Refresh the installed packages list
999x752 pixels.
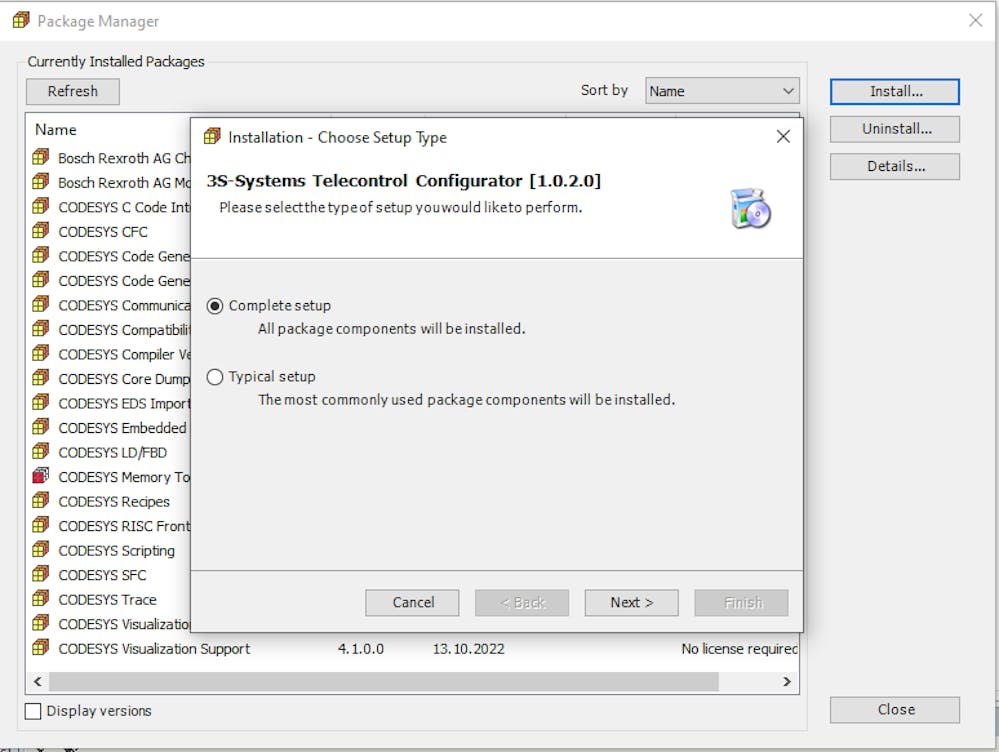(73, 91)
